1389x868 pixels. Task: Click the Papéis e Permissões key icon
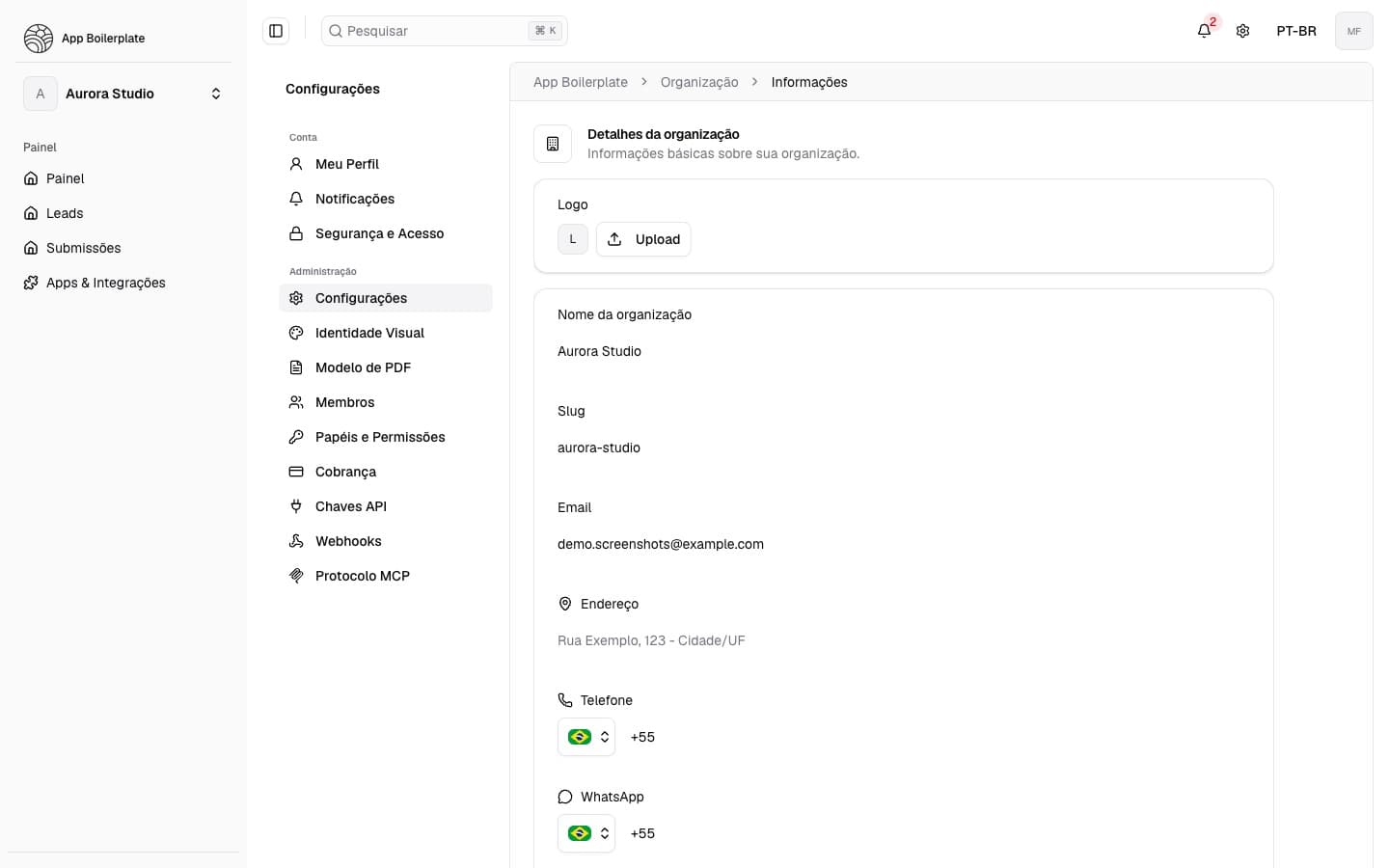tap(296, 437)
